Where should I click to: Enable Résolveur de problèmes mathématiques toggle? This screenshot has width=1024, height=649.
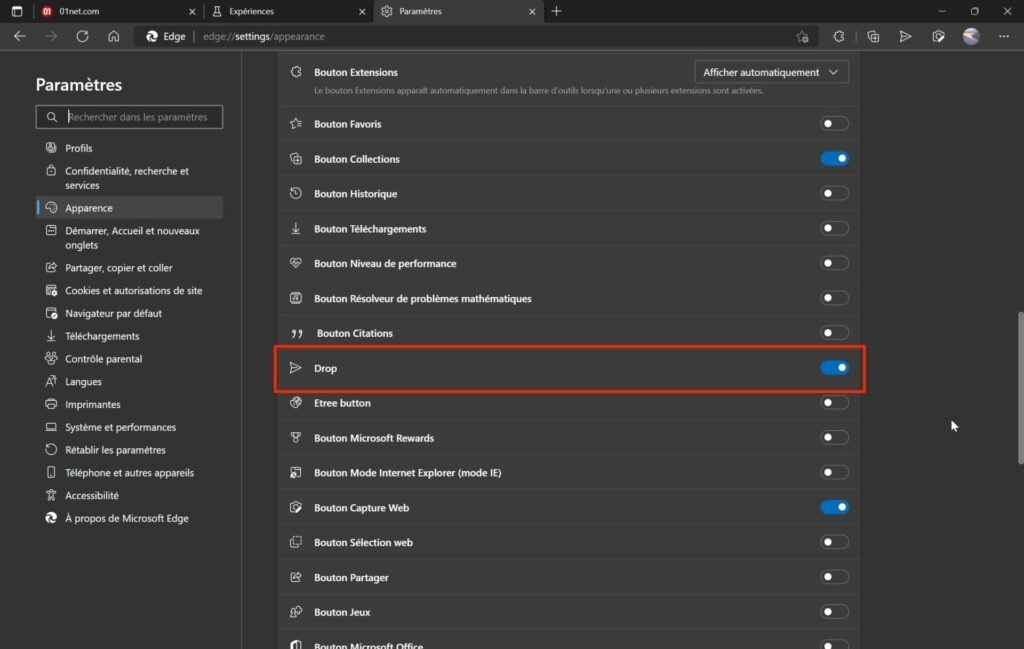coord(834,298)
